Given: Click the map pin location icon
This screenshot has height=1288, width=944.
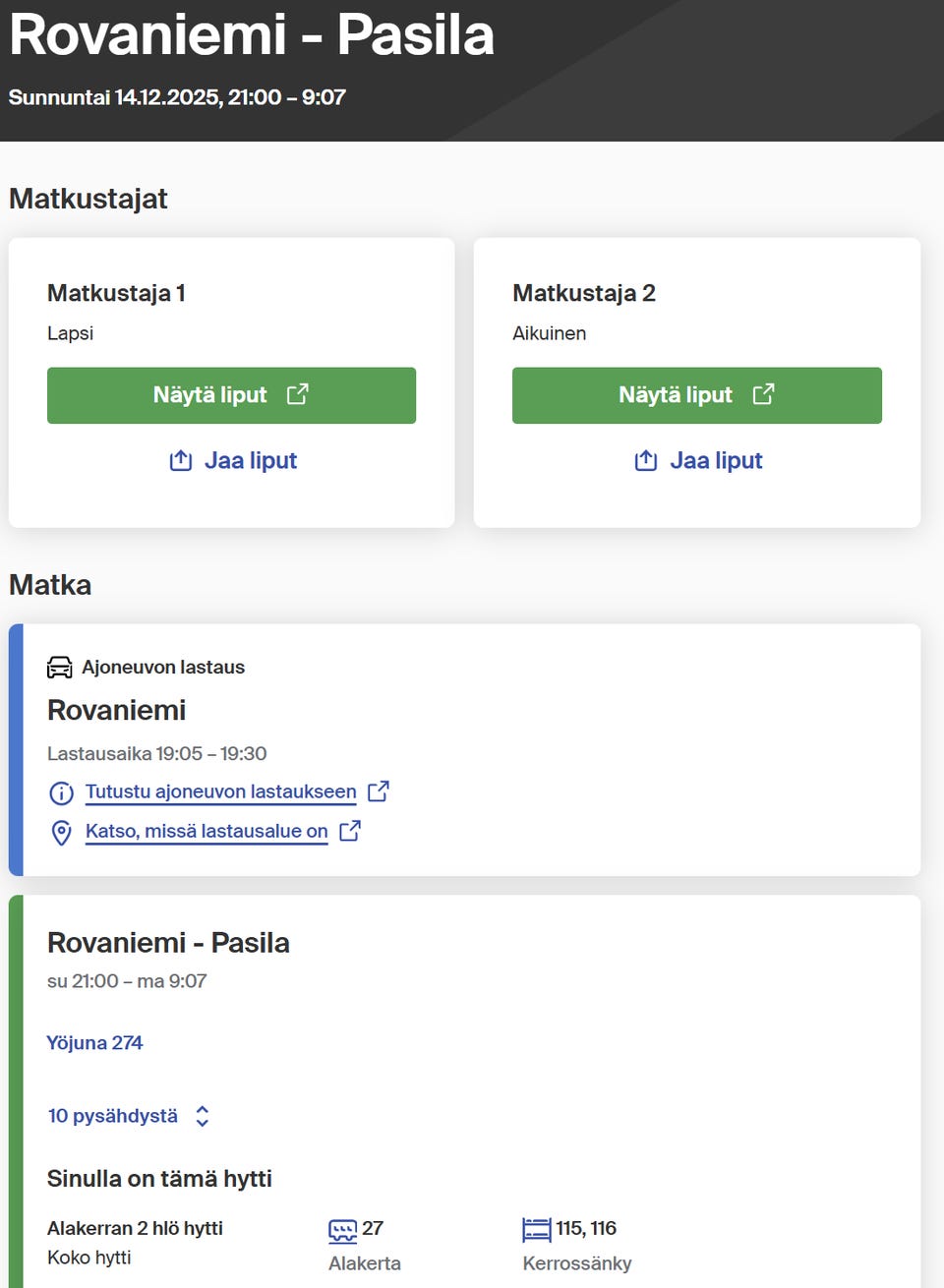Looking at the screenshot, I should click(x=61, y=833).
